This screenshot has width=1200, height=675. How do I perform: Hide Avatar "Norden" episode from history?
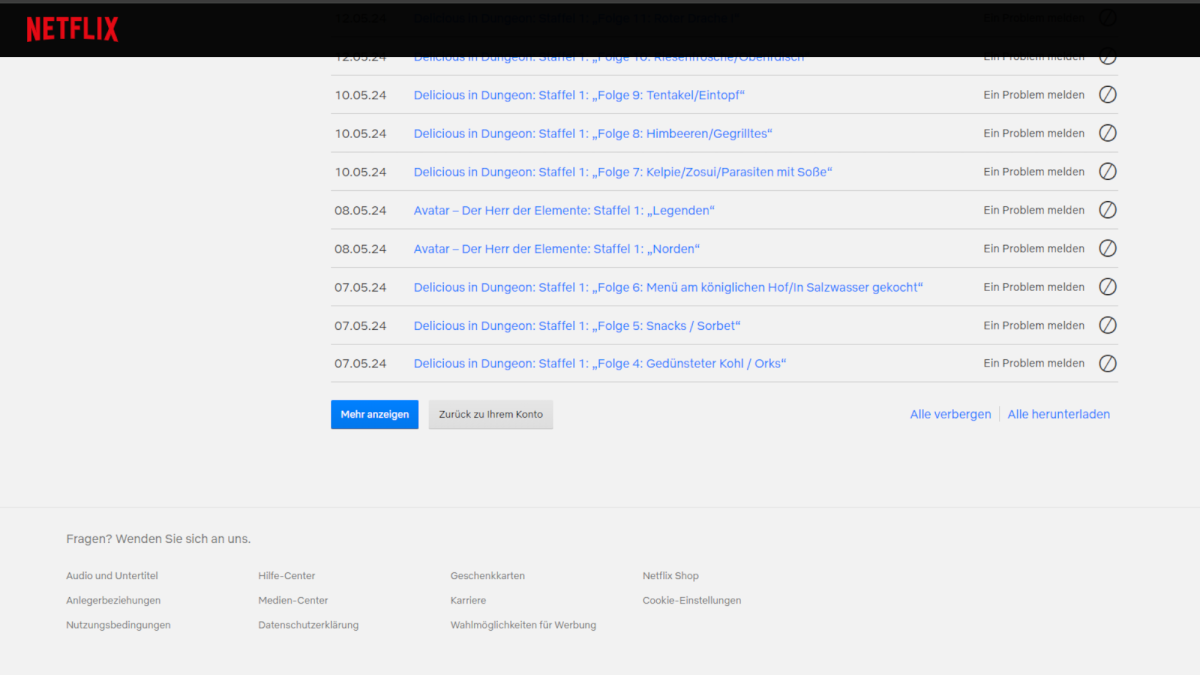click(1107, 248)
